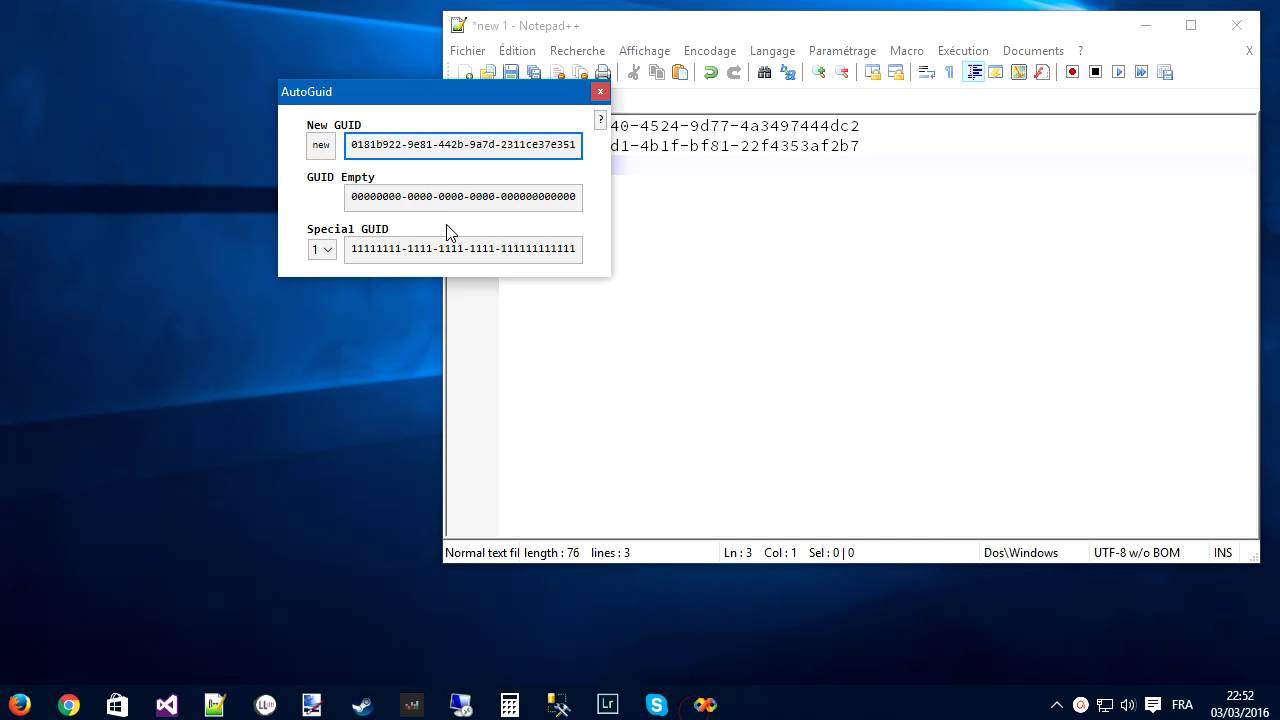The image size is (1280, 720).
Task: Play back the recorded macro
Action: point(1118,72)
